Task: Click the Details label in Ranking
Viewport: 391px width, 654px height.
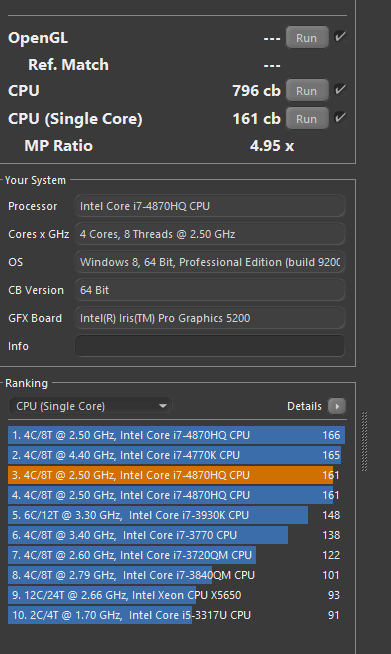Action: 304,406
